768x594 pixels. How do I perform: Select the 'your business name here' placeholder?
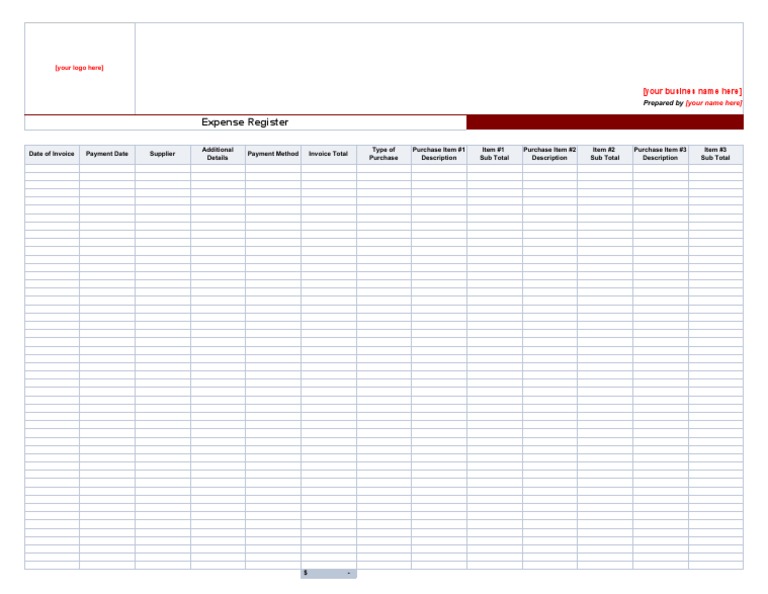tap(693, 91)
